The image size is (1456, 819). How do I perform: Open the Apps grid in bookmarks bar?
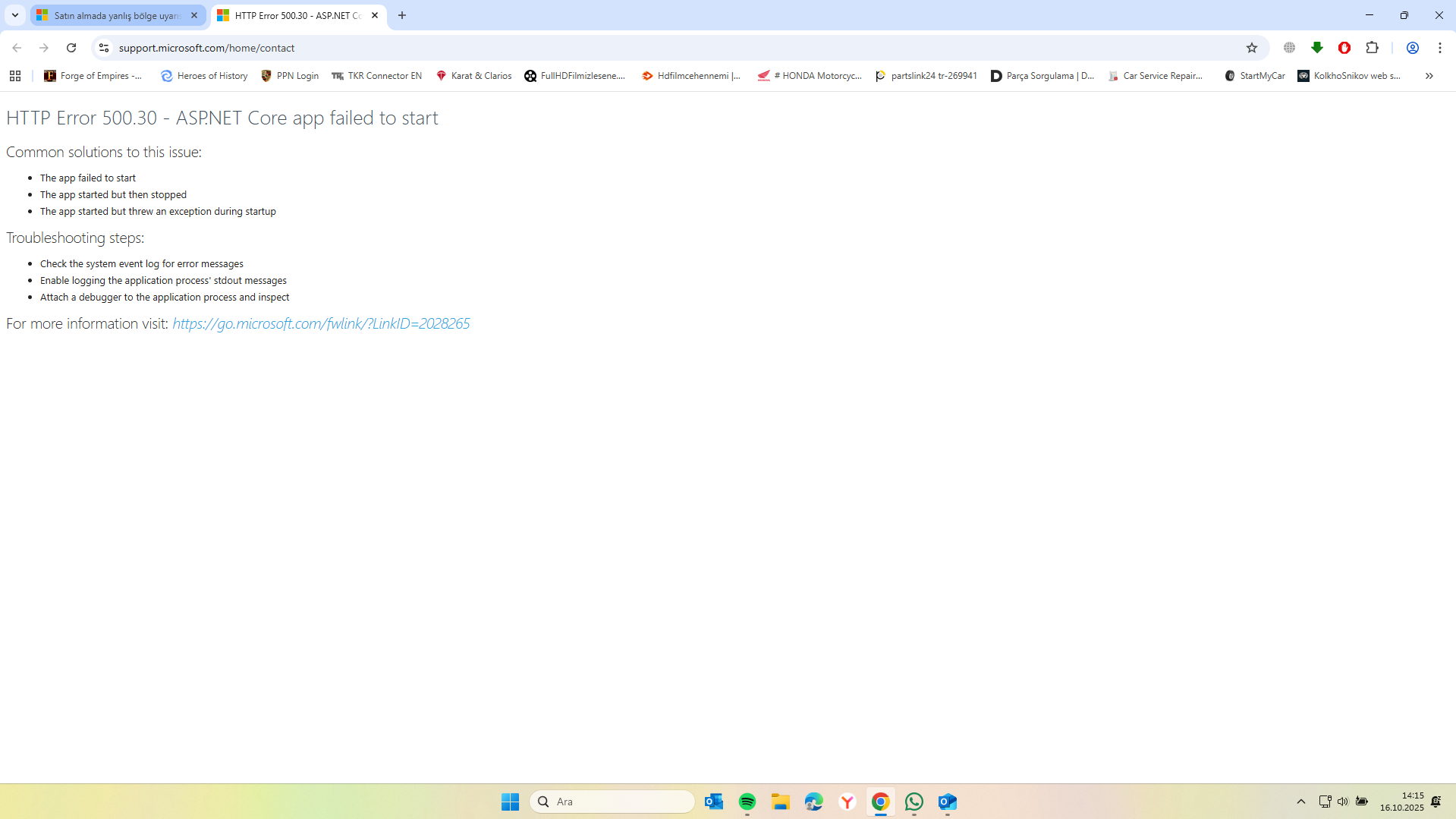point(15,76)
